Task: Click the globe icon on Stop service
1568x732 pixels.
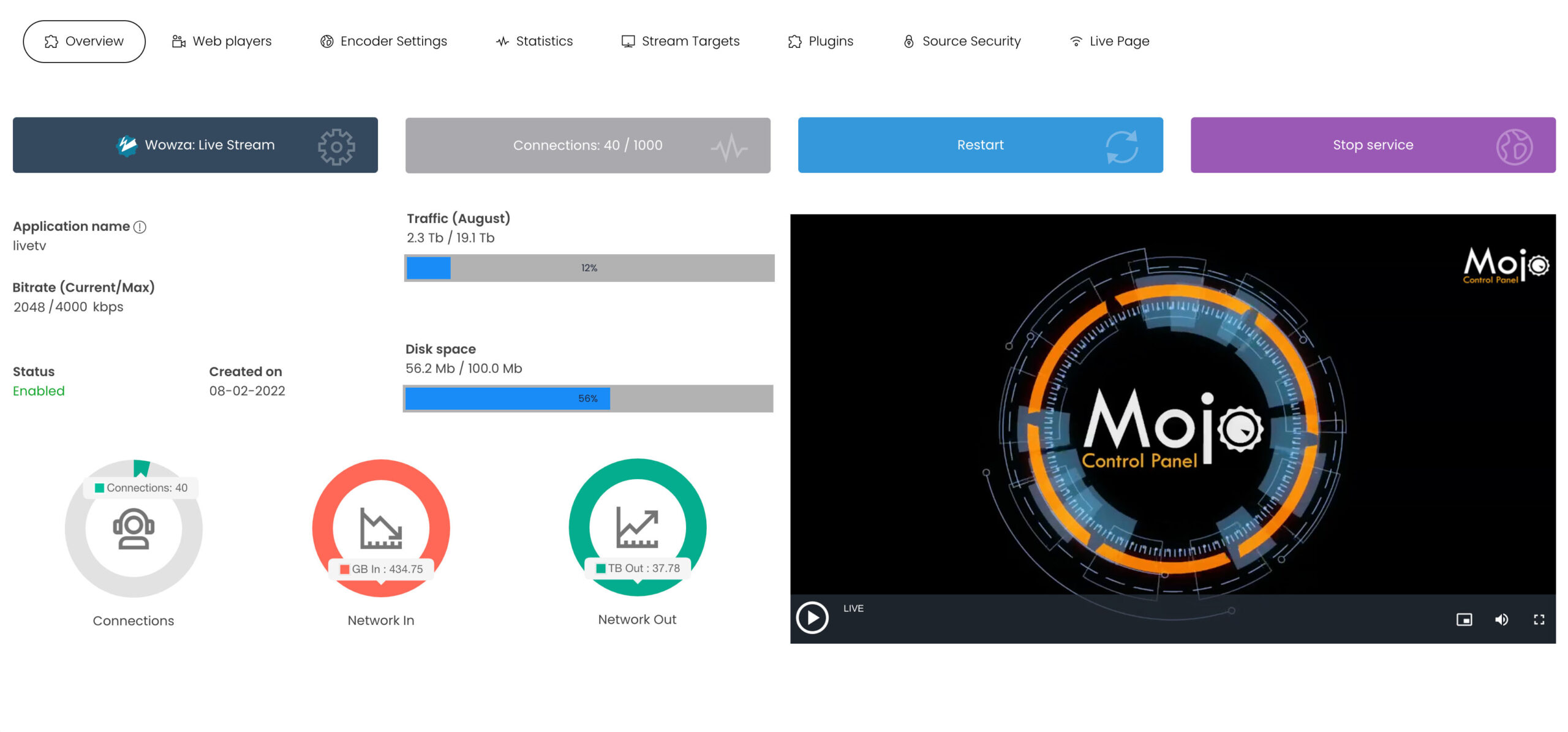Action: click(1513, 147)
